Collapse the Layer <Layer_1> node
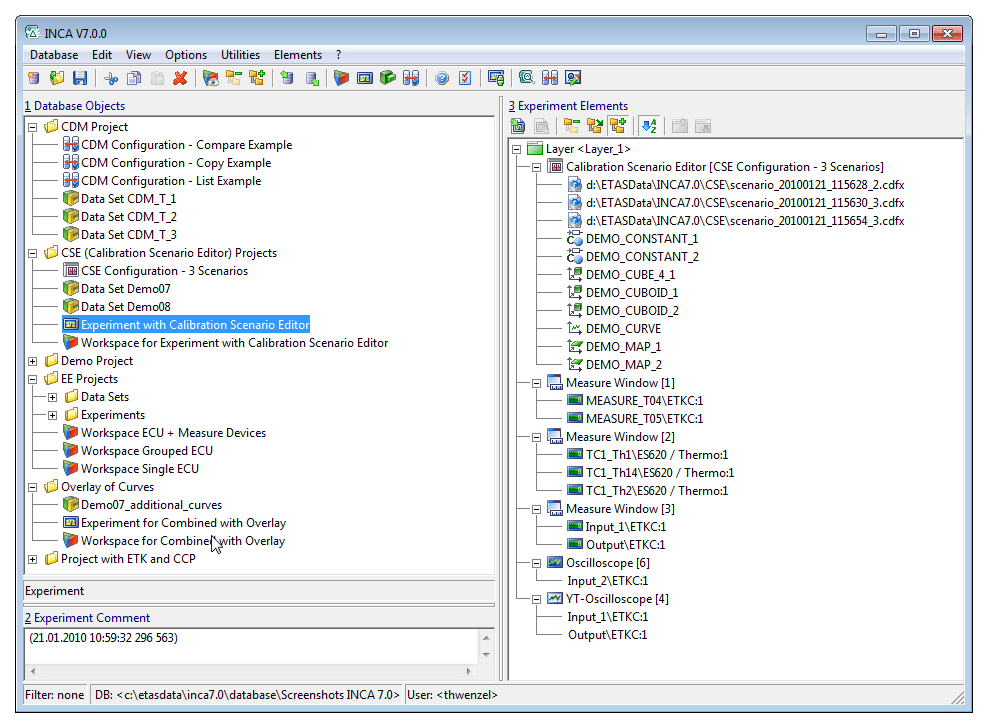The width and height of the screenshot is (988, 728). coord(517,149)
